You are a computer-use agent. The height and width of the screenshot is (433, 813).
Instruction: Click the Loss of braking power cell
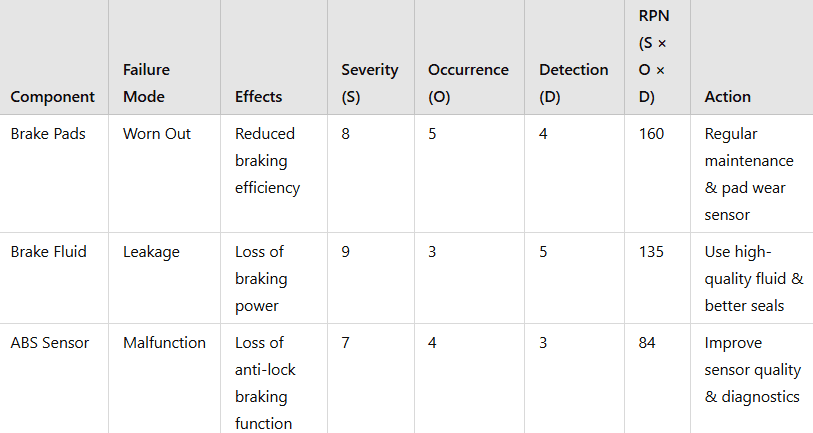[261, 279]
